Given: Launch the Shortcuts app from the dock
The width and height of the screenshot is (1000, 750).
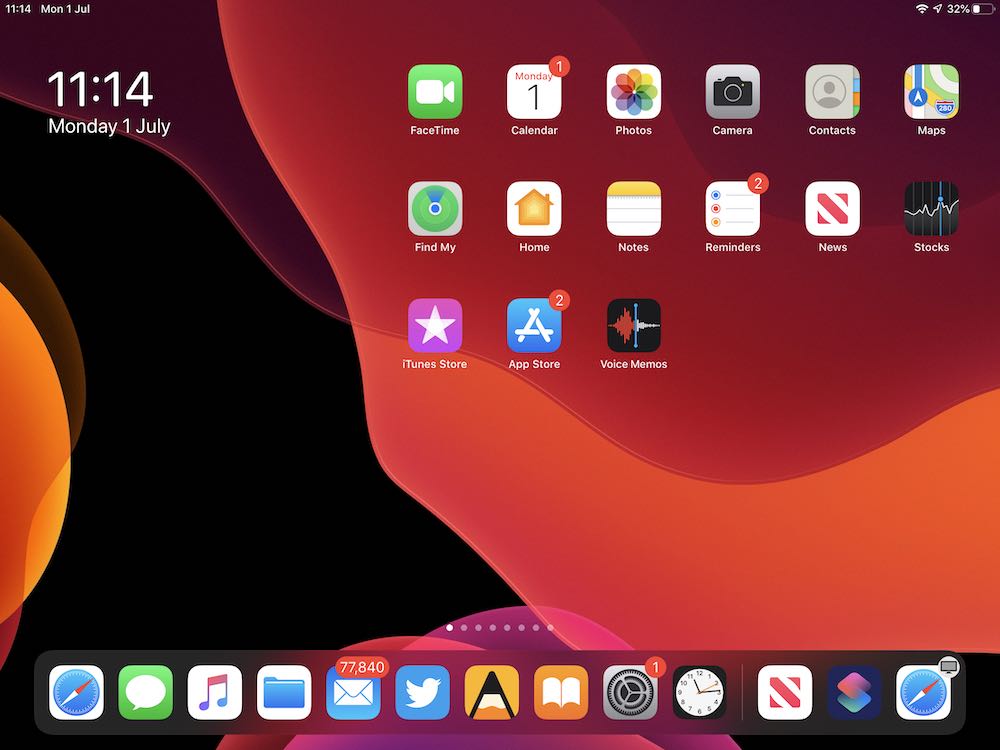Looking at the screenshot, I should [855, 693].
